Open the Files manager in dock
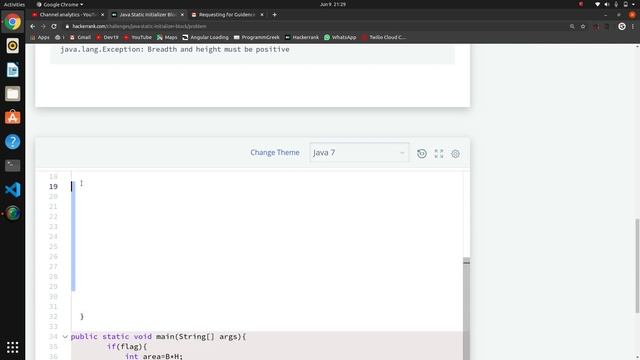The height and width of the screenshot is (360, 640). click(13, 94)
